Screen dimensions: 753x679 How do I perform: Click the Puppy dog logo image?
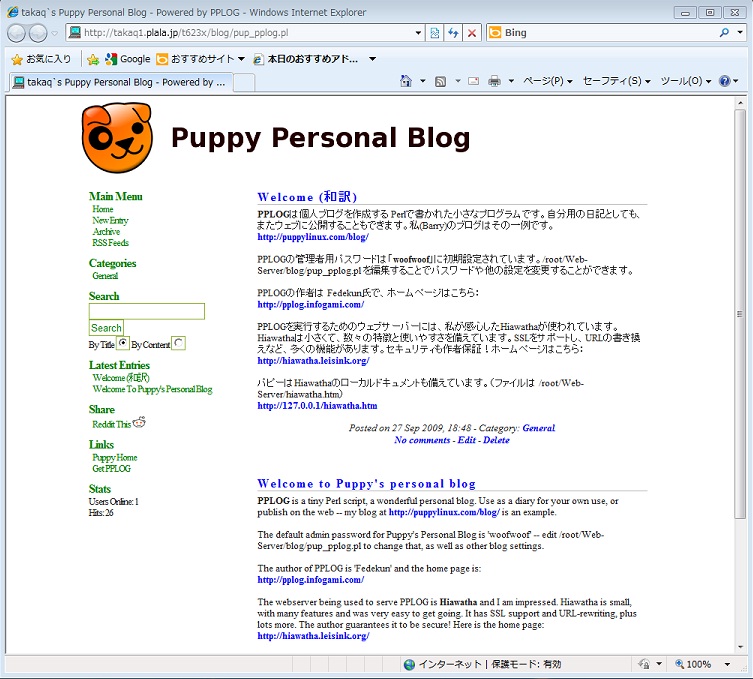pos(117,138)
